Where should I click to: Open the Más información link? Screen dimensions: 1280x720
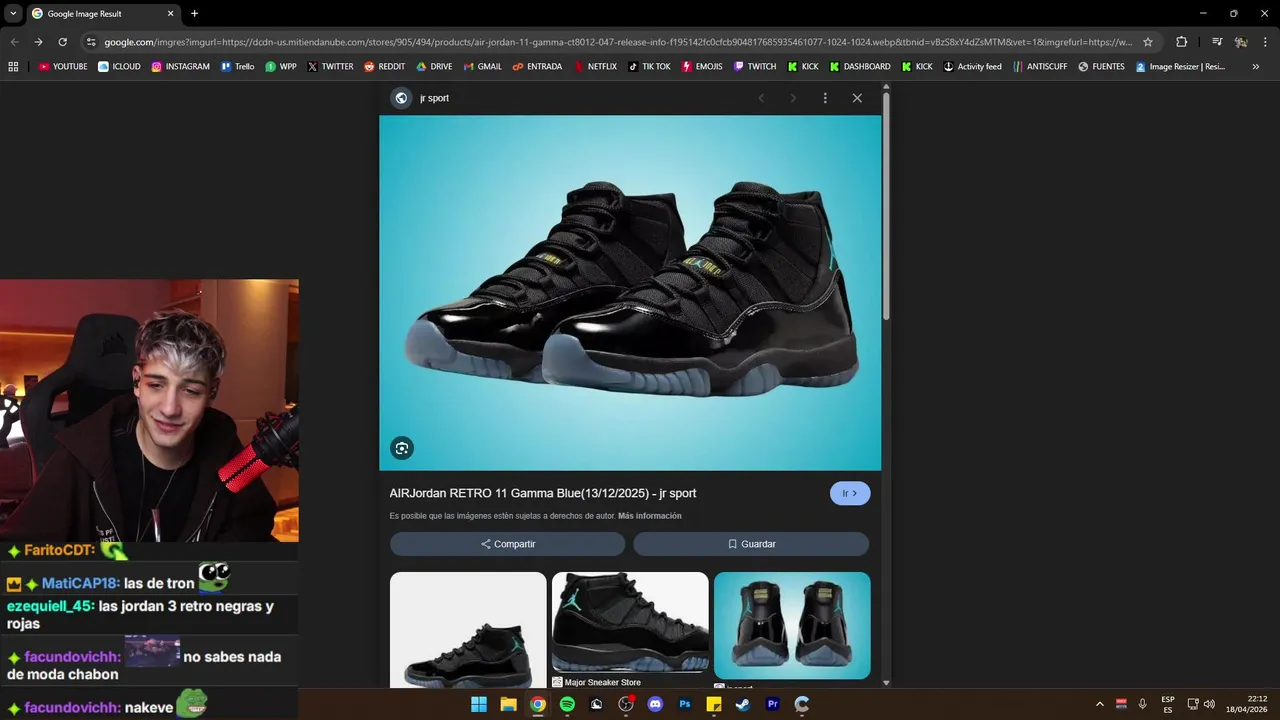(x=650, y=516)
